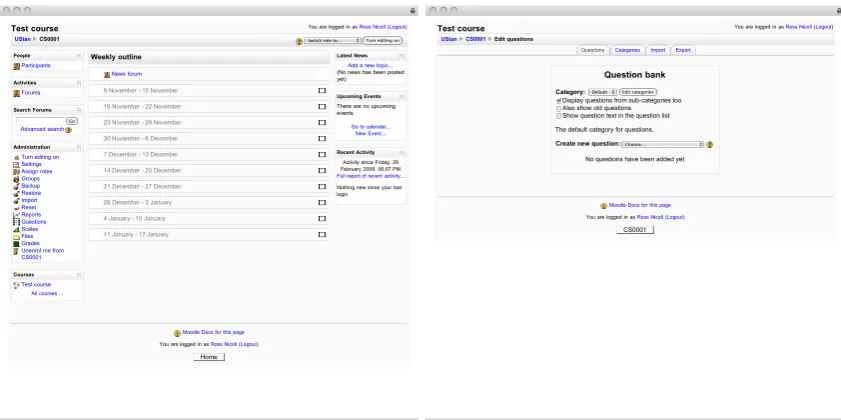
Task: Click the Advanced search link
Action: click(42, 129)
